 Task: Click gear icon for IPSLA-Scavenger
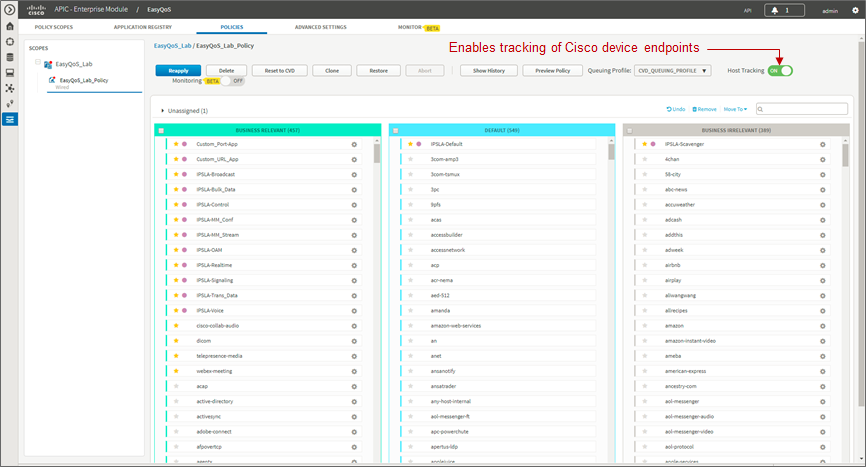pyautogui.click(x=823, y=144)
